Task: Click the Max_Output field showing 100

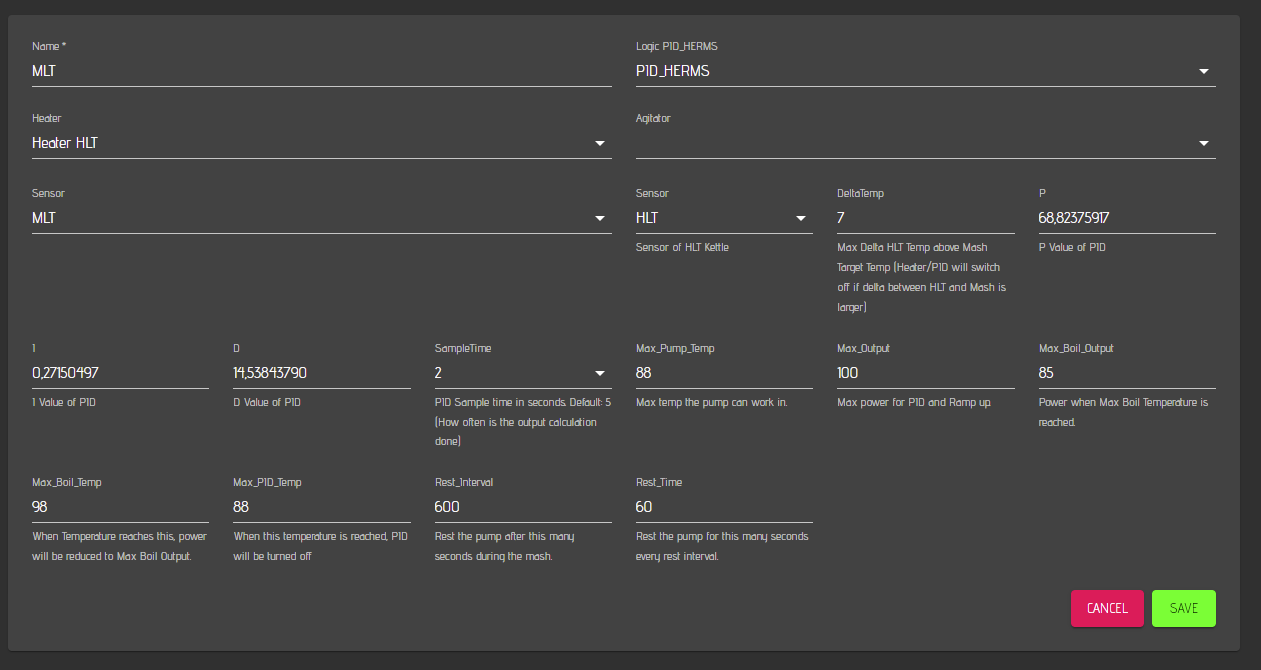Action: point(924,373)
